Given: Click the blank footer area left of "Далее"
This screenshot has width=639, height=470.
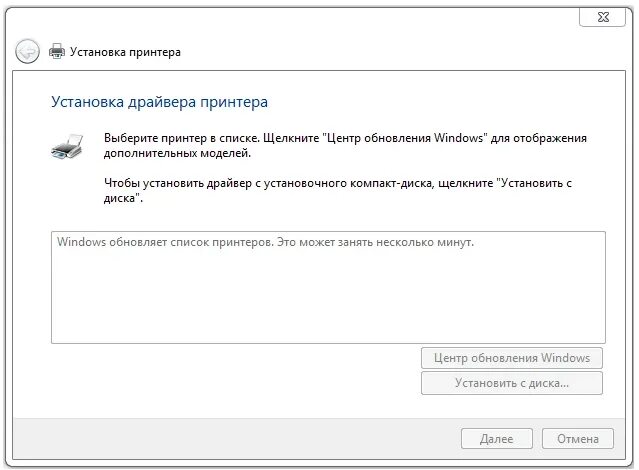Looking at the screenshot, I should tap(250, 439).
